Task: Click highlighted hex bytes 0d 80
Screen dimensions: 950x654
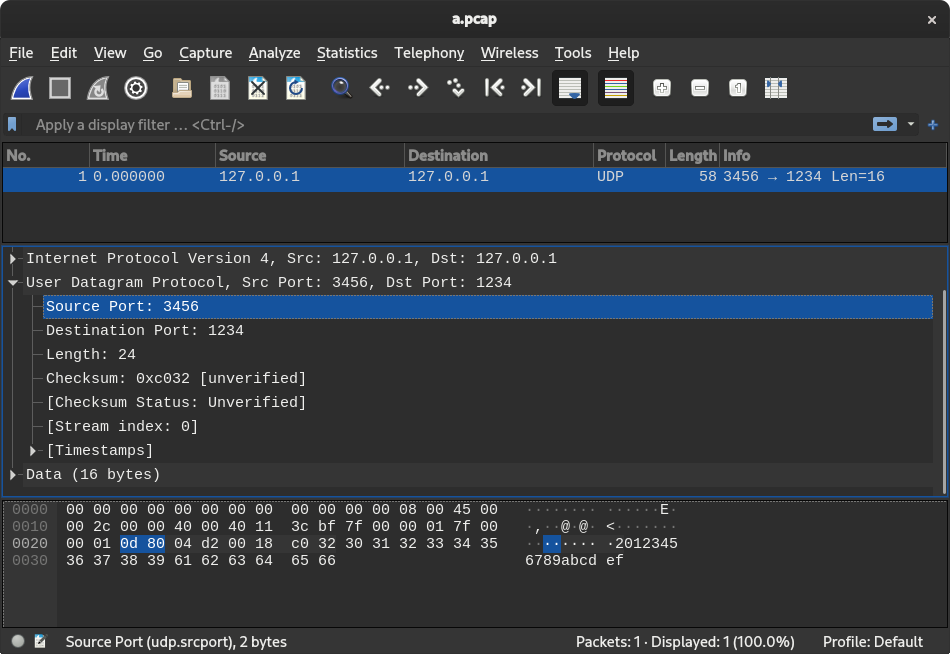Action: point(142,544)
